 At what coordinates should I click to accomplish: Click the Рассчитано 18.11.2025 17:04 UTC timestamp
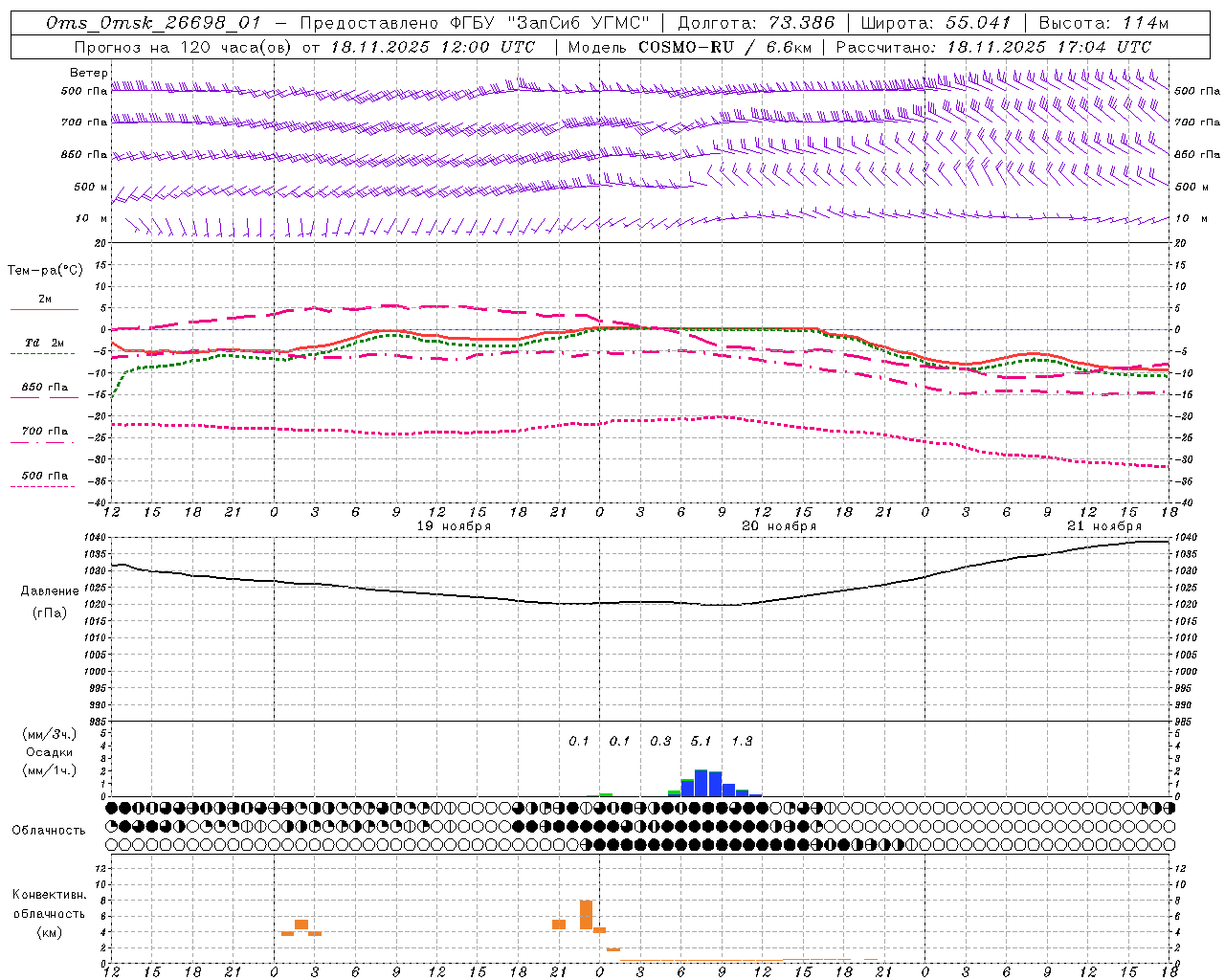[993, 46]
